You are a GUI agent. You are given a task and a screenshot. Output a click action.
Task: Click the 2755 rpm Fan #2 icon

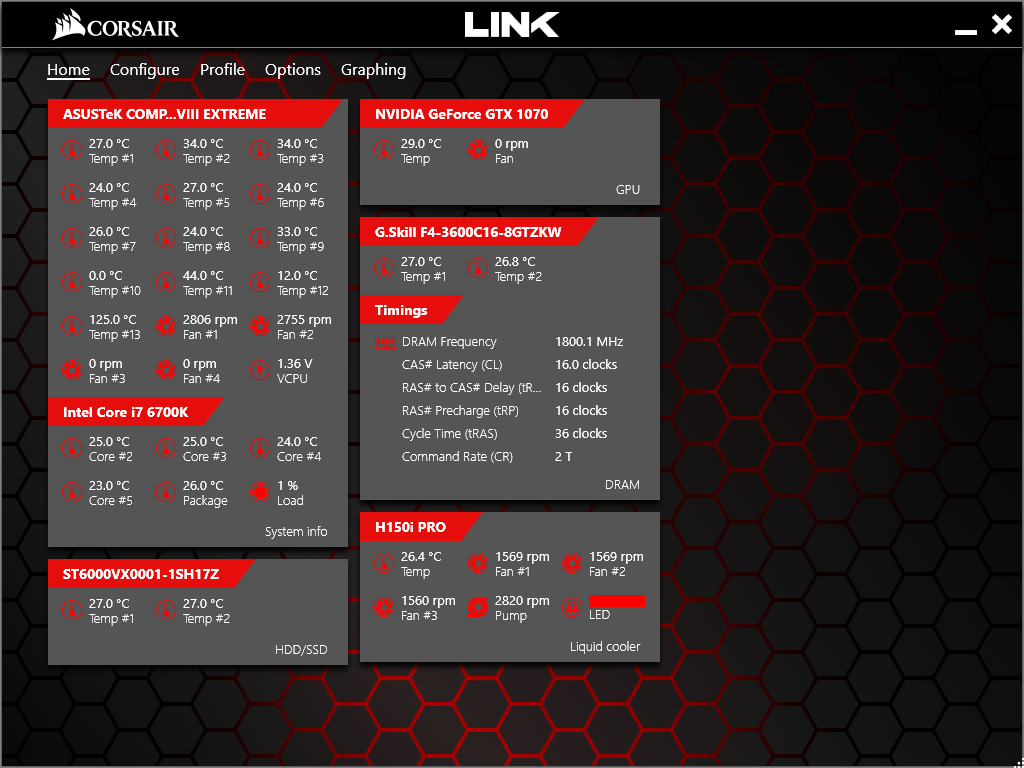pos(260,327)
